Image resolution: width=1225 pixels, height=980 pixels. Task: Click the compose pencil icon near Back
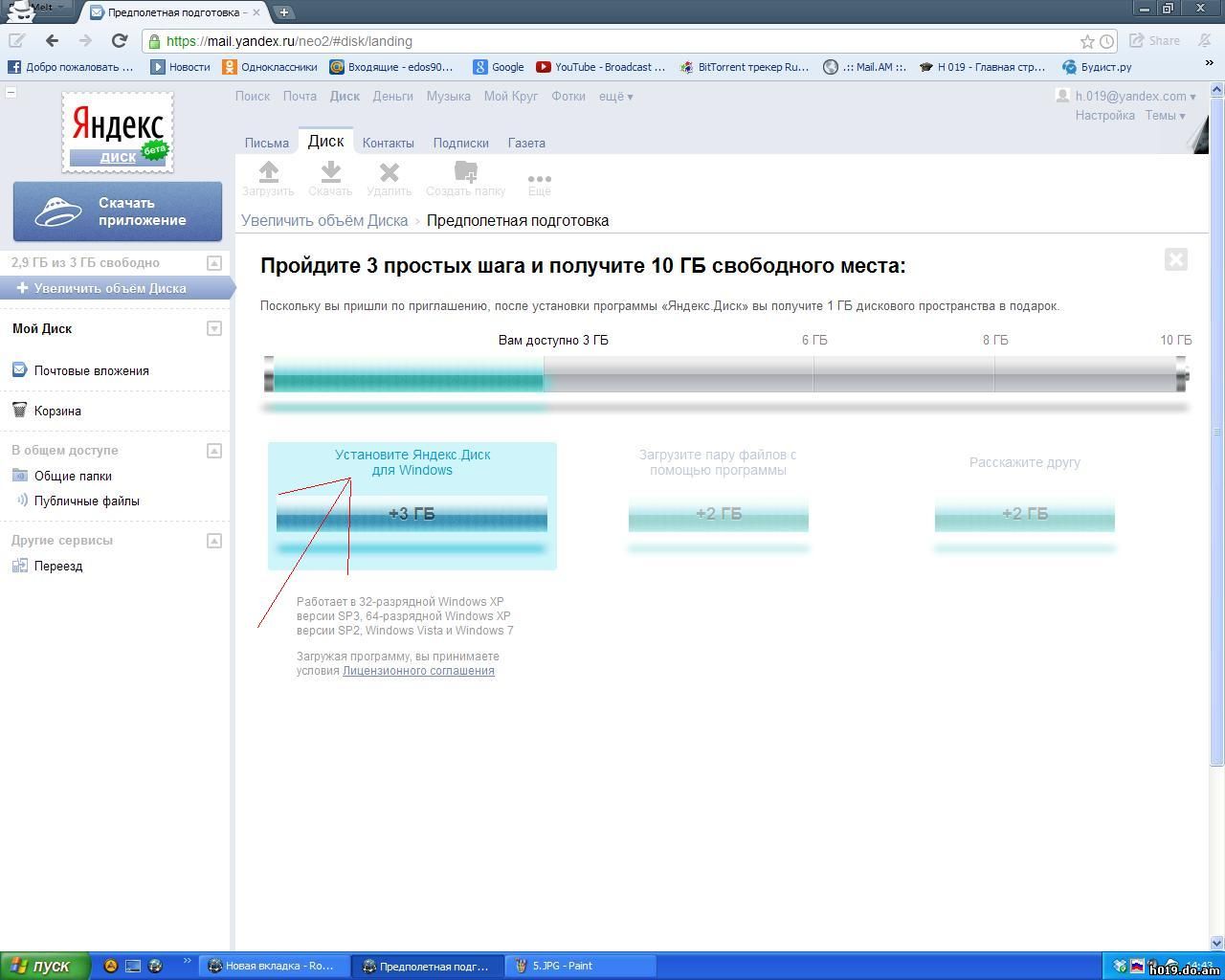[17, 40]
